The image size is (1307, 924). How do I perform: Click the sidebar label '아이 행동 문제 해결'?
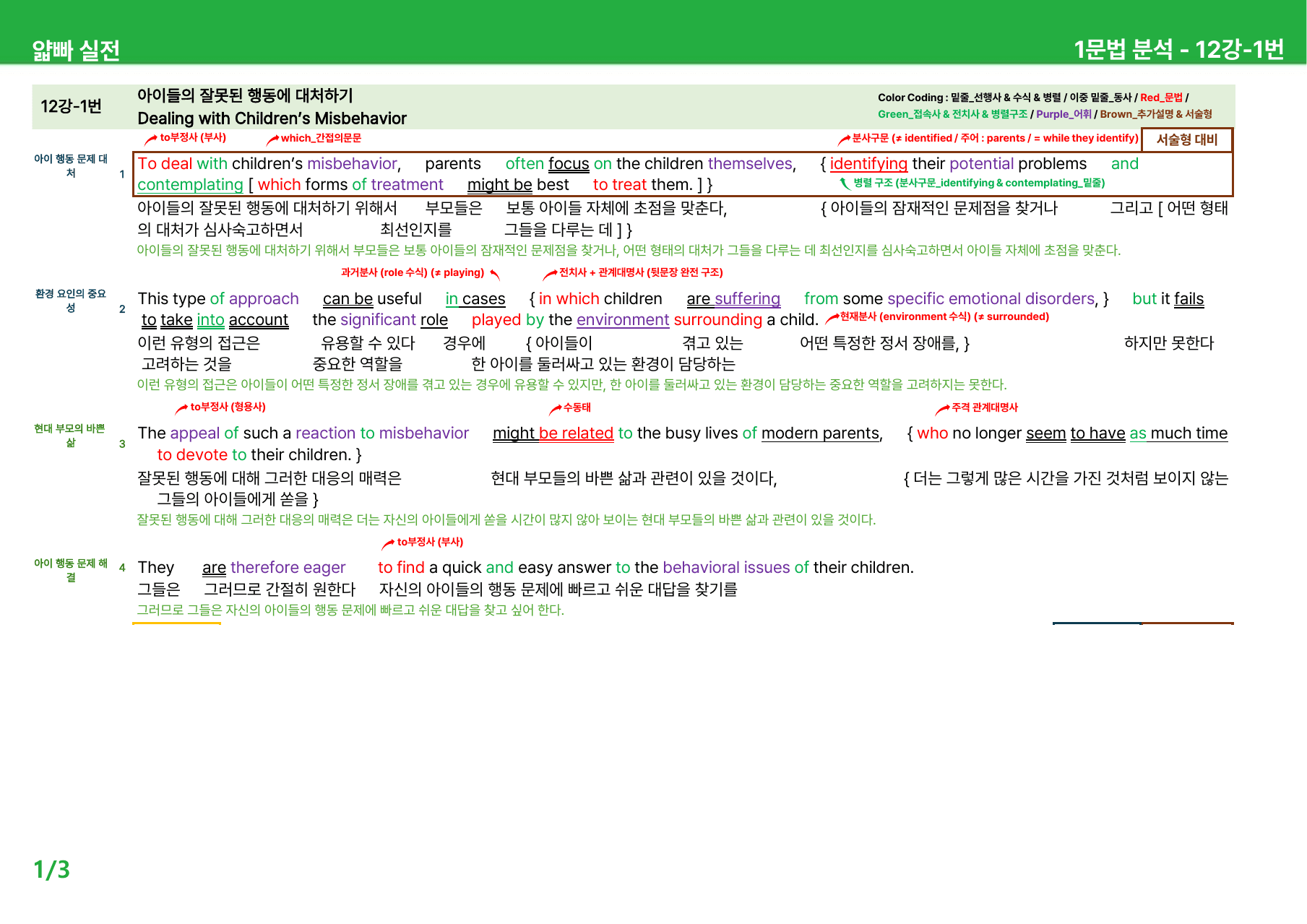coord(71,570)
